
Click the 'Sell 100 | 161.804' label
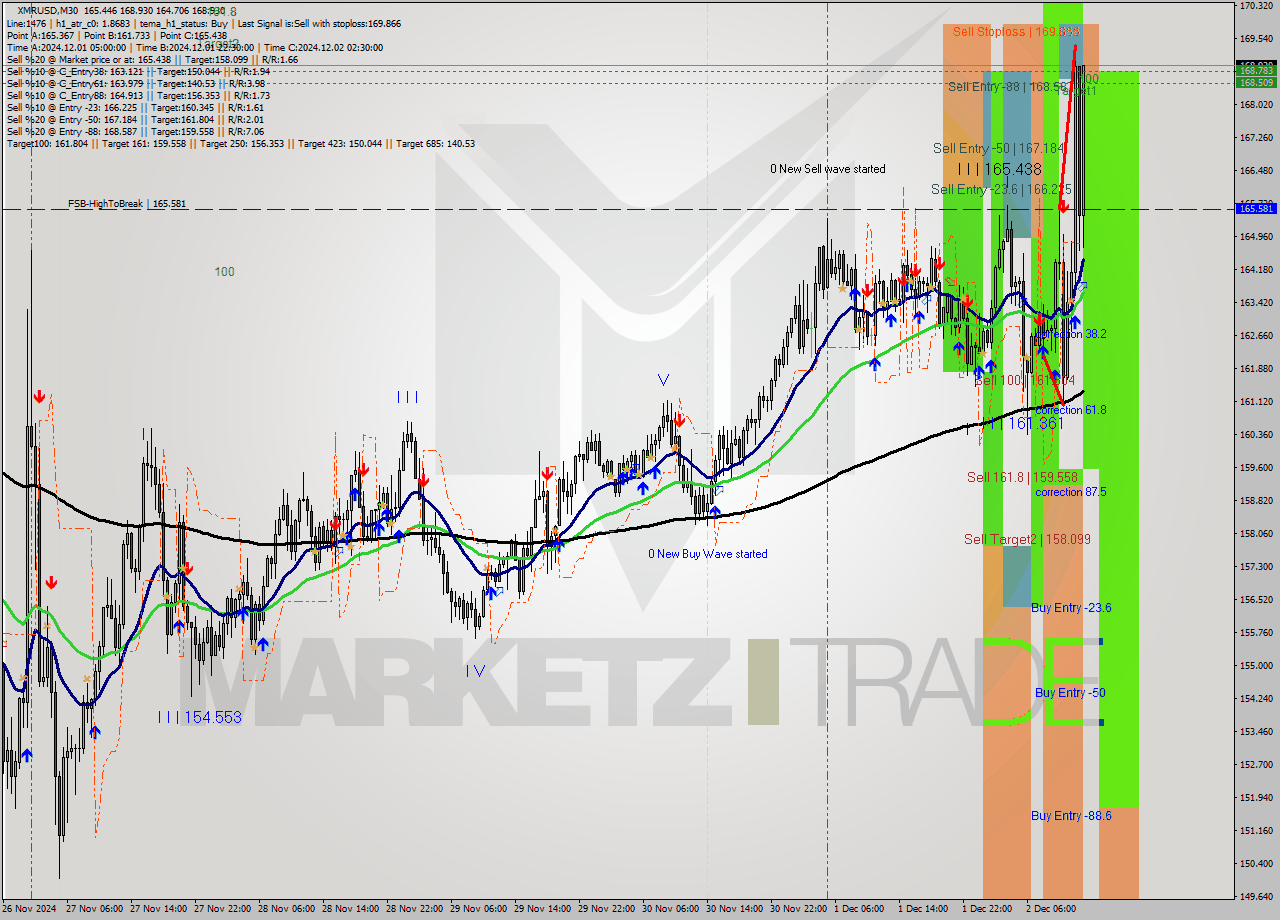[1025, 381]
